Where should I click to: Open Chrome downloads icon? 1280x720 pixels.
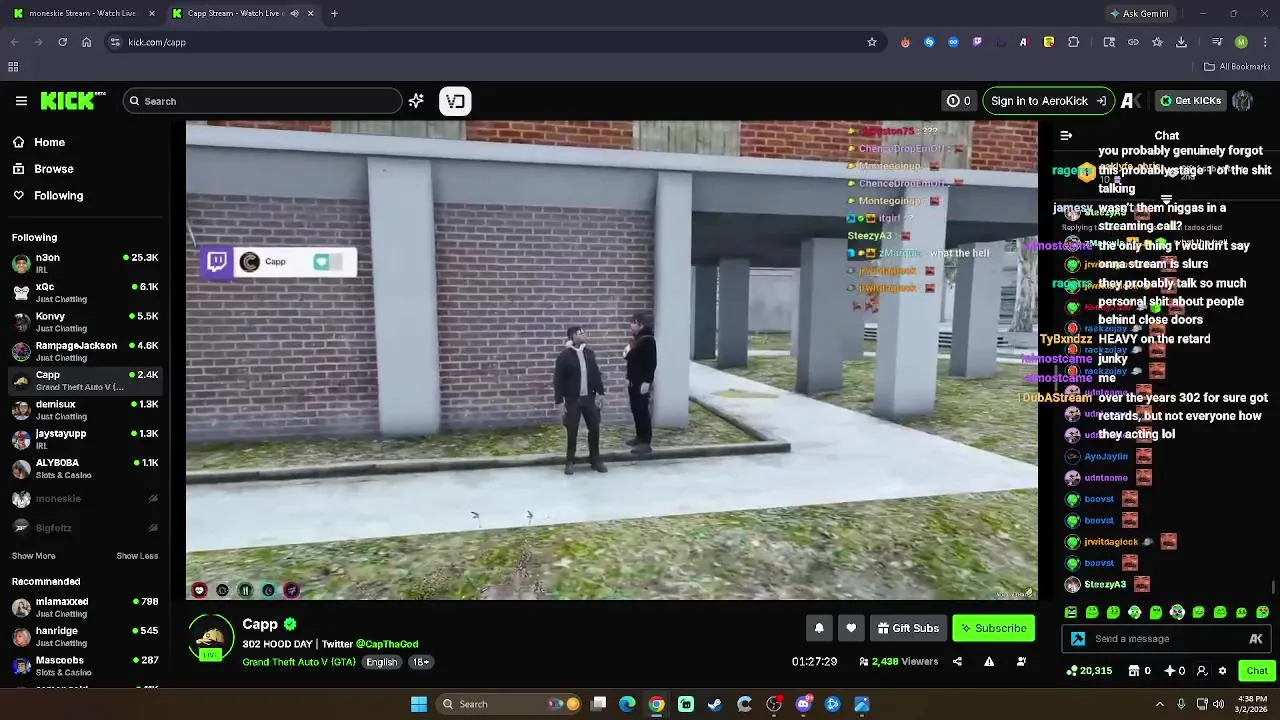(1181, 42)
